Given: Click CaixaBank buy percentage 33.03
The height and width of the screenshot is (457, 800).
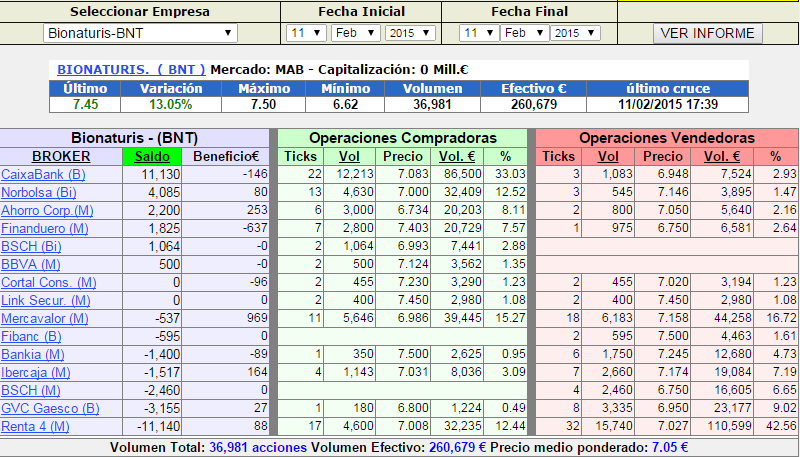Looking at the screenshot, I should pyautogui.click(x=510, y=174).
